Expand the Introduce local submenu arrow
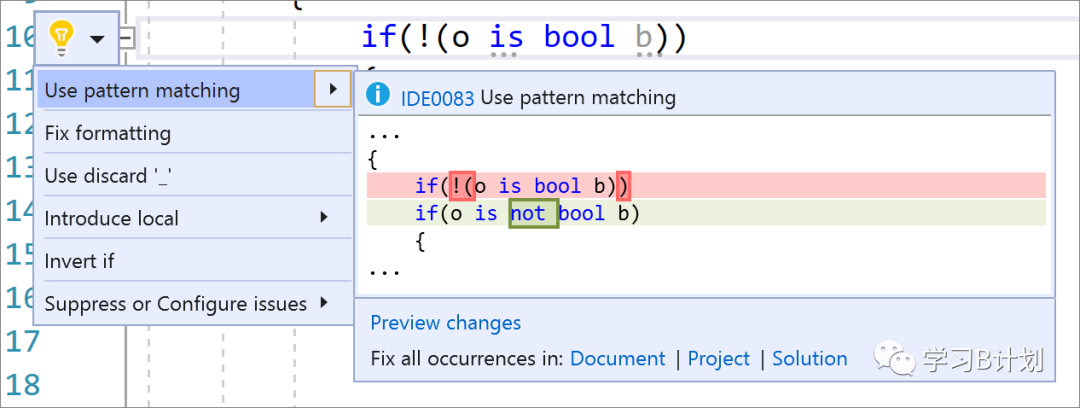The width and height of the screenshot is (1080, 408). [324, 218]
